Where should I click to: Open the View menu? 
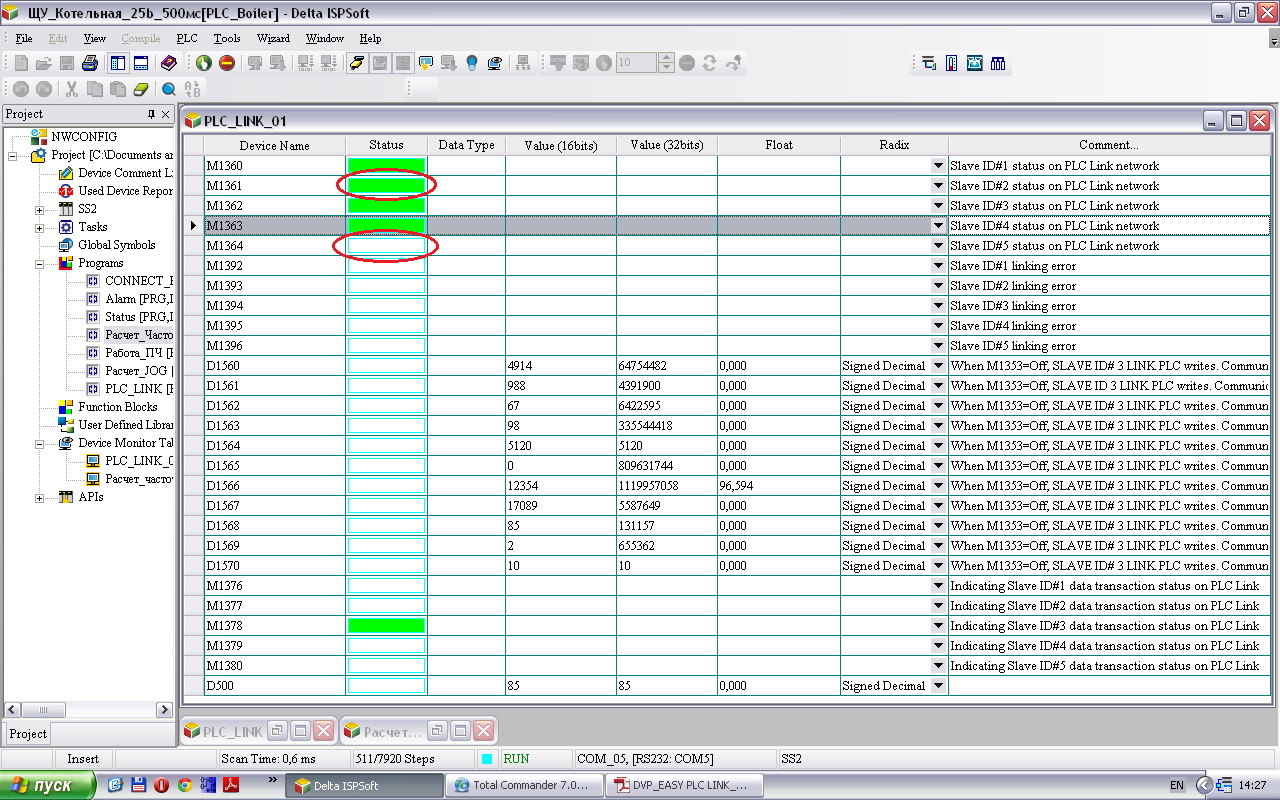[94, 38]
